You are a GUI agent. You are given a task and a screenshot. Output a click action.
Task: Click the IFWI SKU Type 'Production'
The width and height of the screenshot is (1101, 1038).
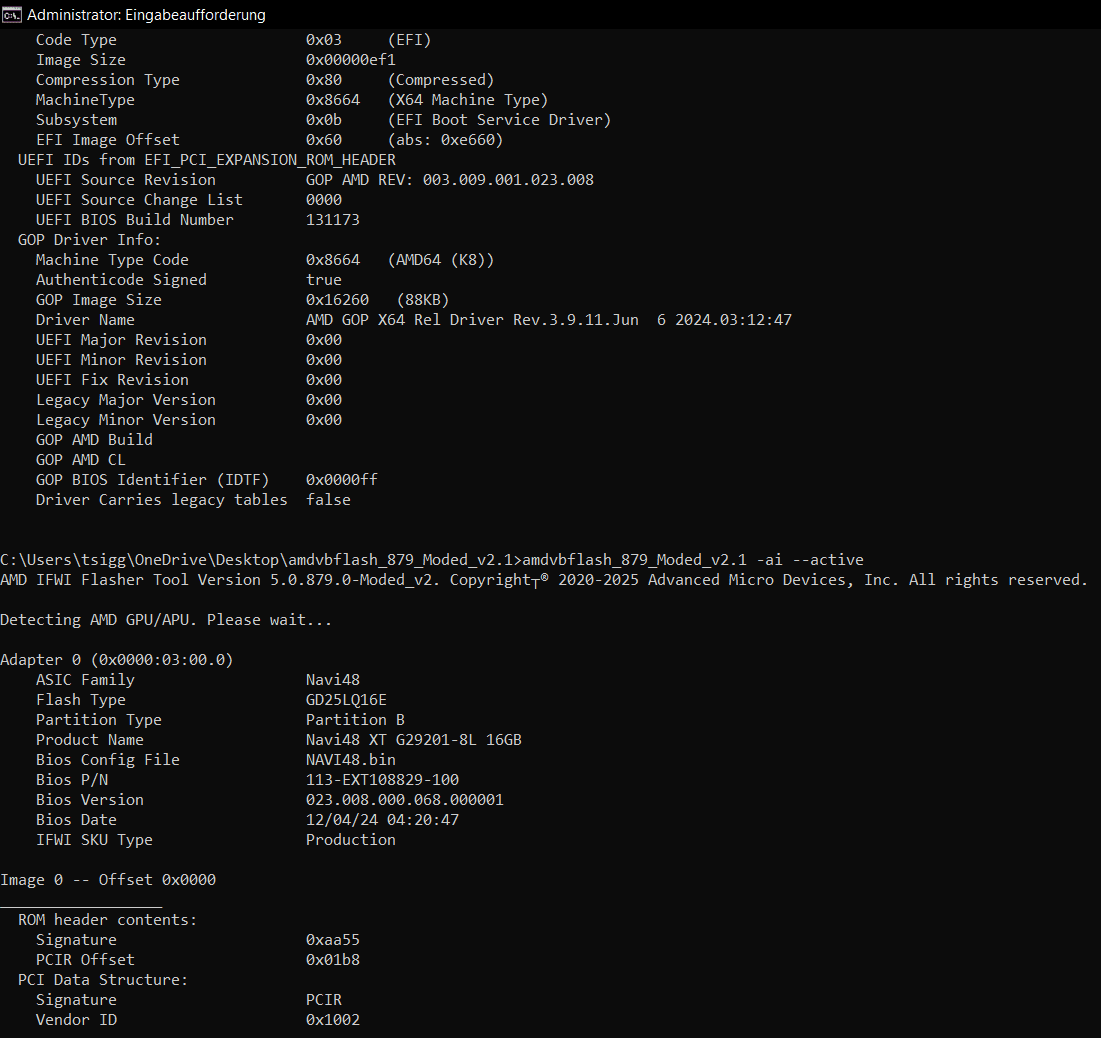(349, 839)
